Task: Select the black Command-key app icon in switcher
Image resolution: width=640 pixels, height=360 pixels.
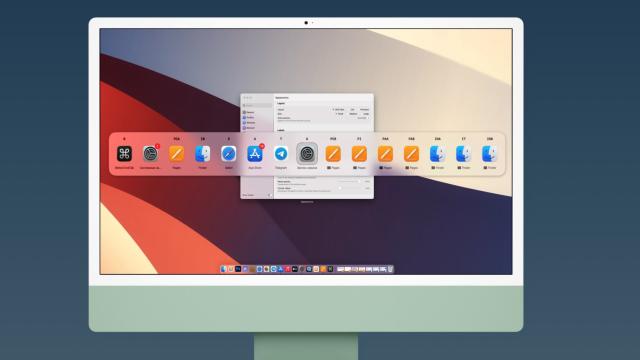Action: tap(124, 154)
